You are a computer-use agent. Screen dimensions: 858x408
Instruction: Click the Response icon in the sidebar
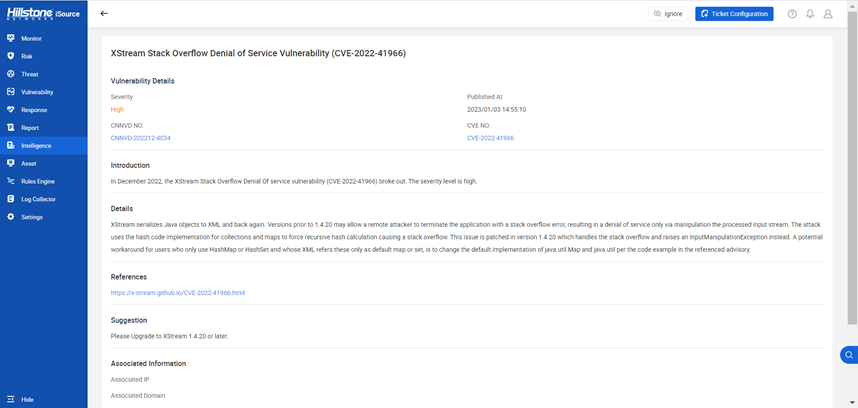10,110
